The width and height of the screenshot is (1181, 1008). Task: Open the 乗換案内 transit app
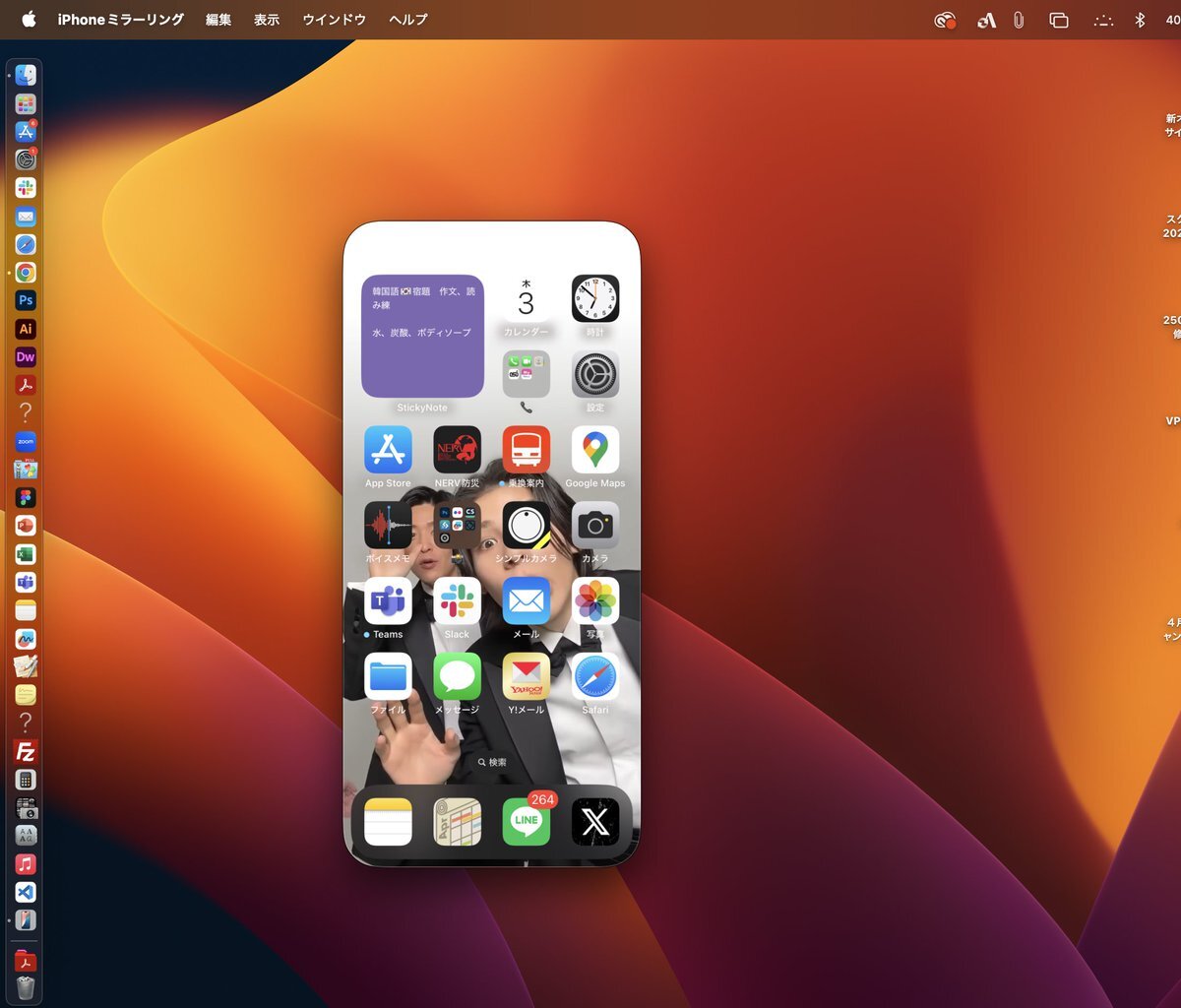tap(527, 450)
